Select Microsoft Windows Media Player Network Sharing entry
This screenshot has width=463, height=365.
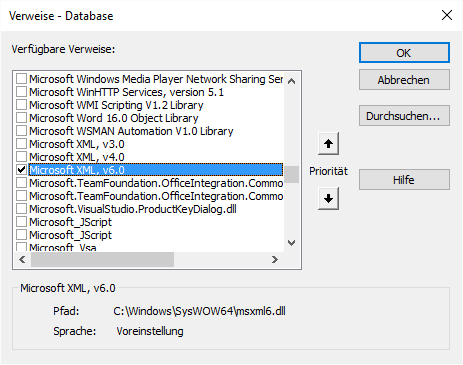click(156, 79)
